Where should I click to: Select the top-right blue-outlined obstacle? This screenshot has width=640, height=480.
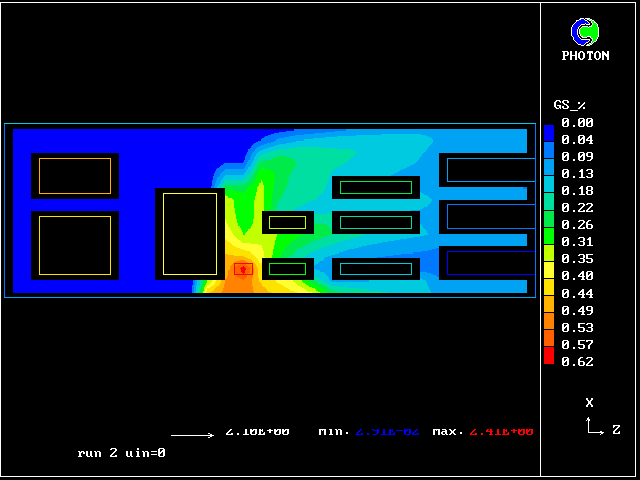point(490,169)
